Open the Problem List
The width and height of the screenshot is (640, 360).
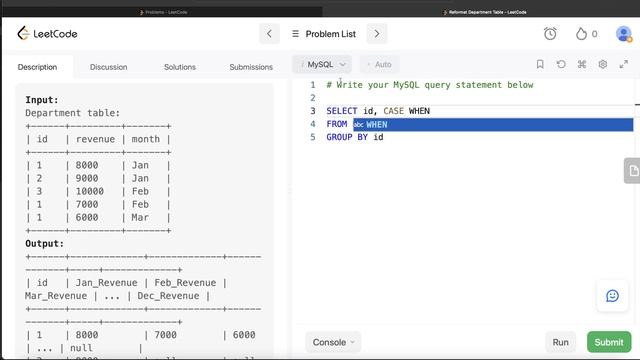point(324,34)
